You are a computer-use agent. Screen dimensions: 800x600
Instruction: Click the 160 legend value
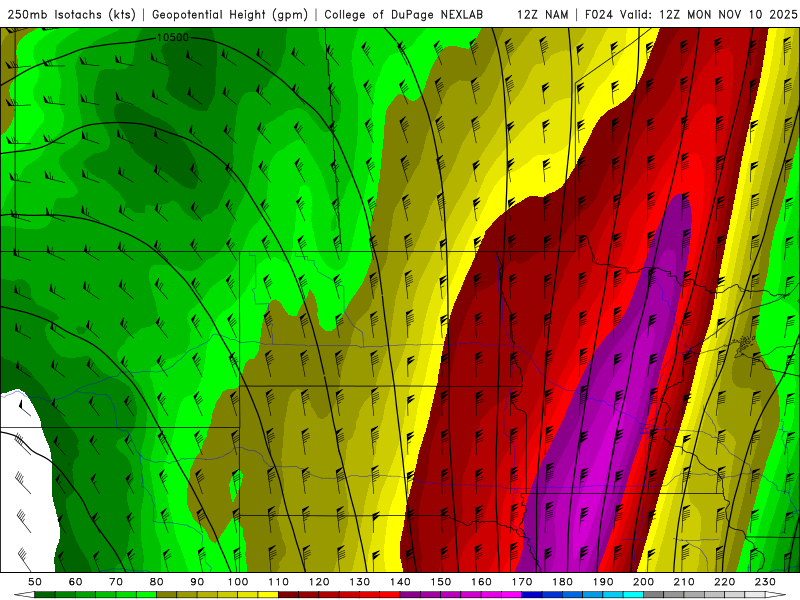coord(481,582)
